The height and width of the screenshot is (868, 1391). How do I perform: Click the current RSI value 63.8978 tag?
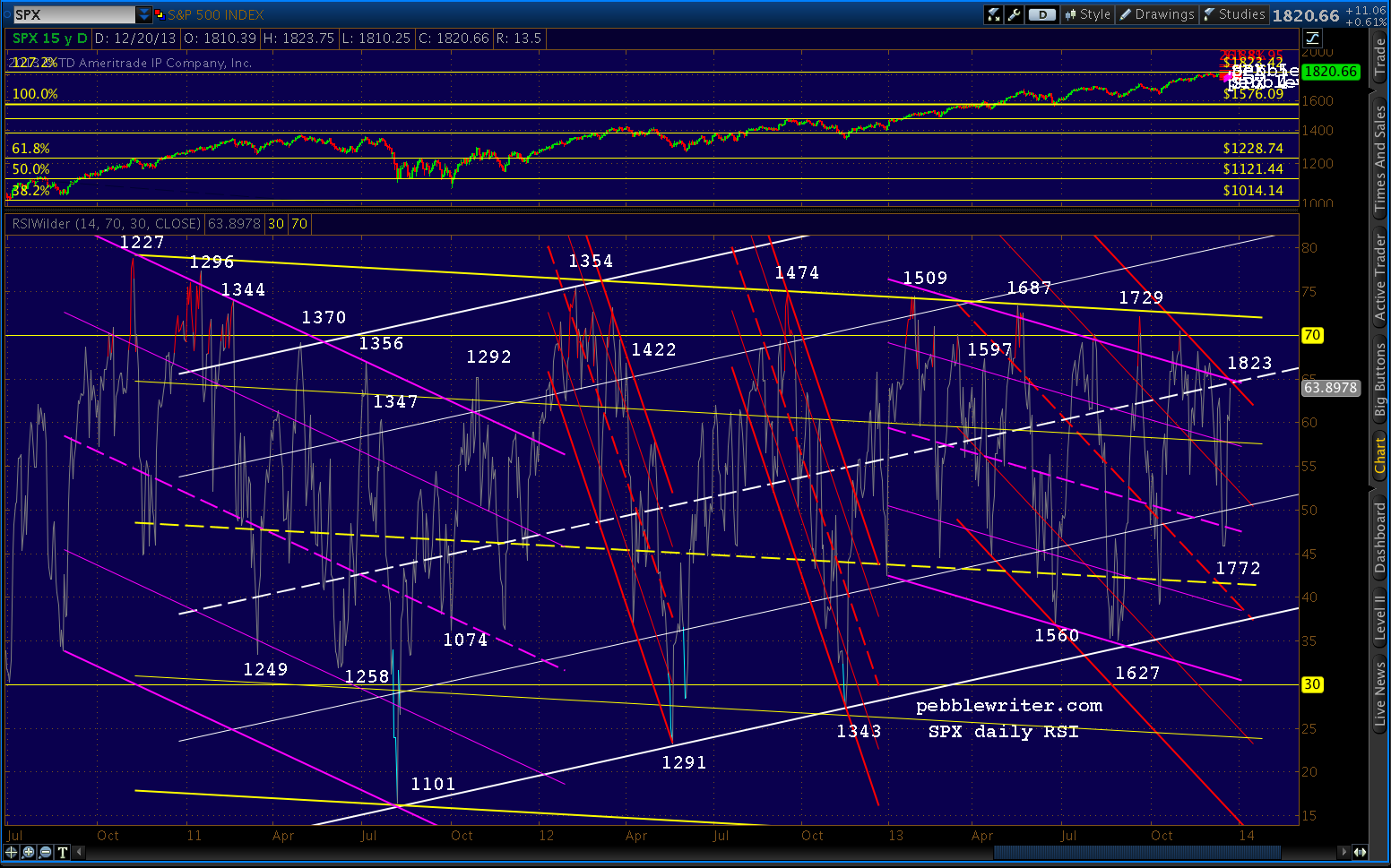[x=1330, y=388]
